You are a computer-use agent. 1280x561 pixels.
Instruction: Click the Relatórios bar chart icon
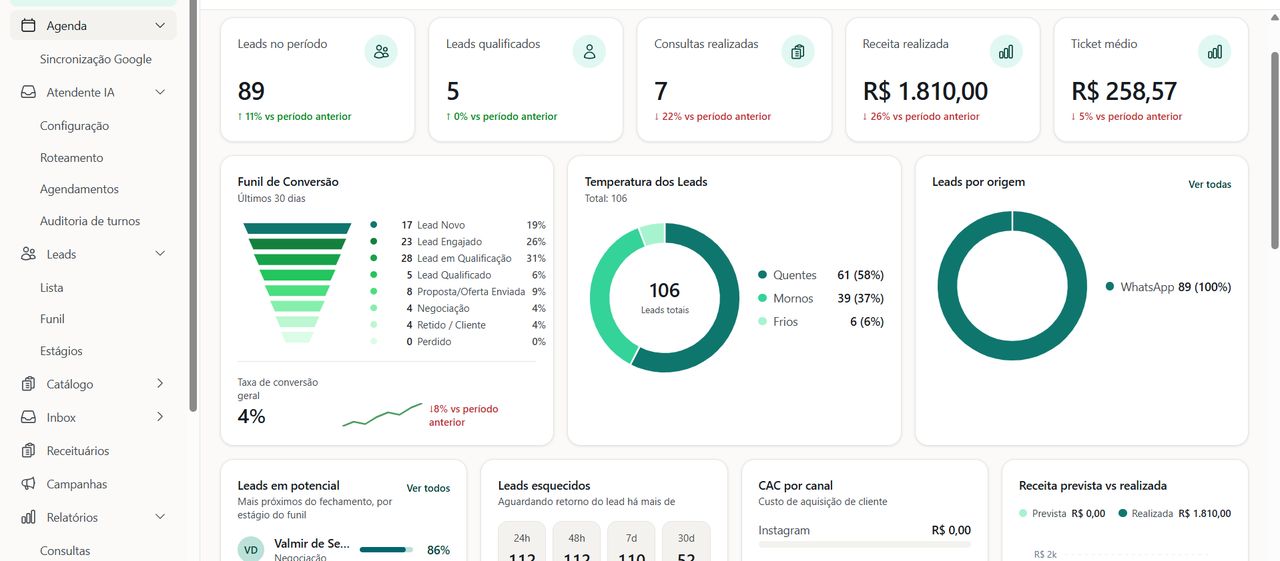pyautogui.click(x=28, y=517)
